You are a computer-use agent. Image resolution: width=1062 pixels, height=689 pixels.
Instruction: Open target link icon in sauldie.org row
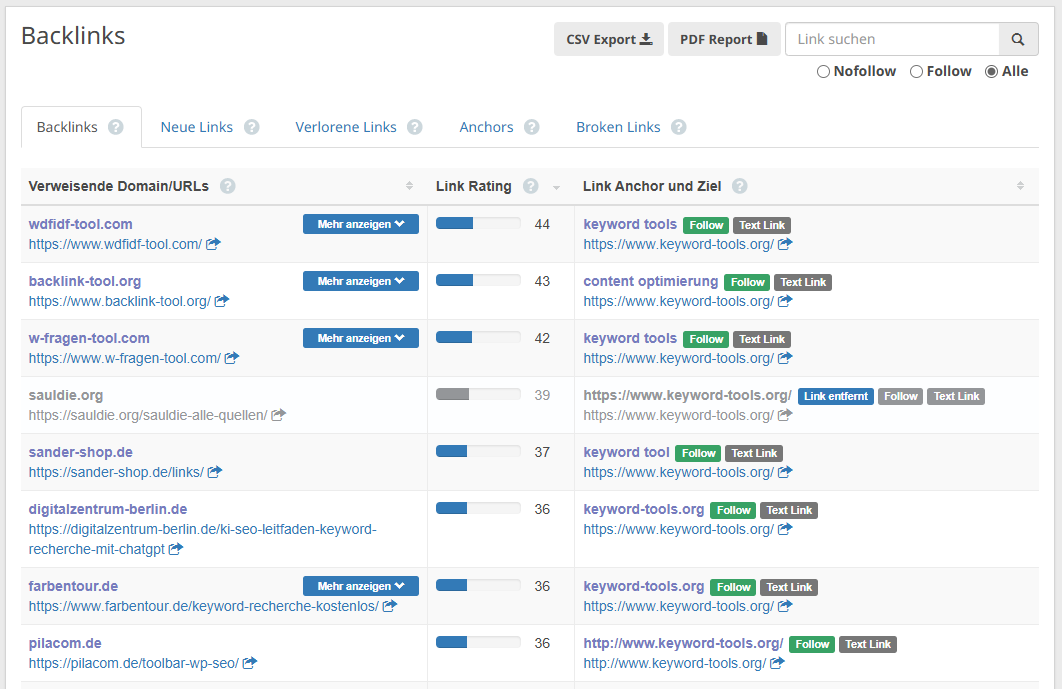pyautogui.click(x=784, y=415)
